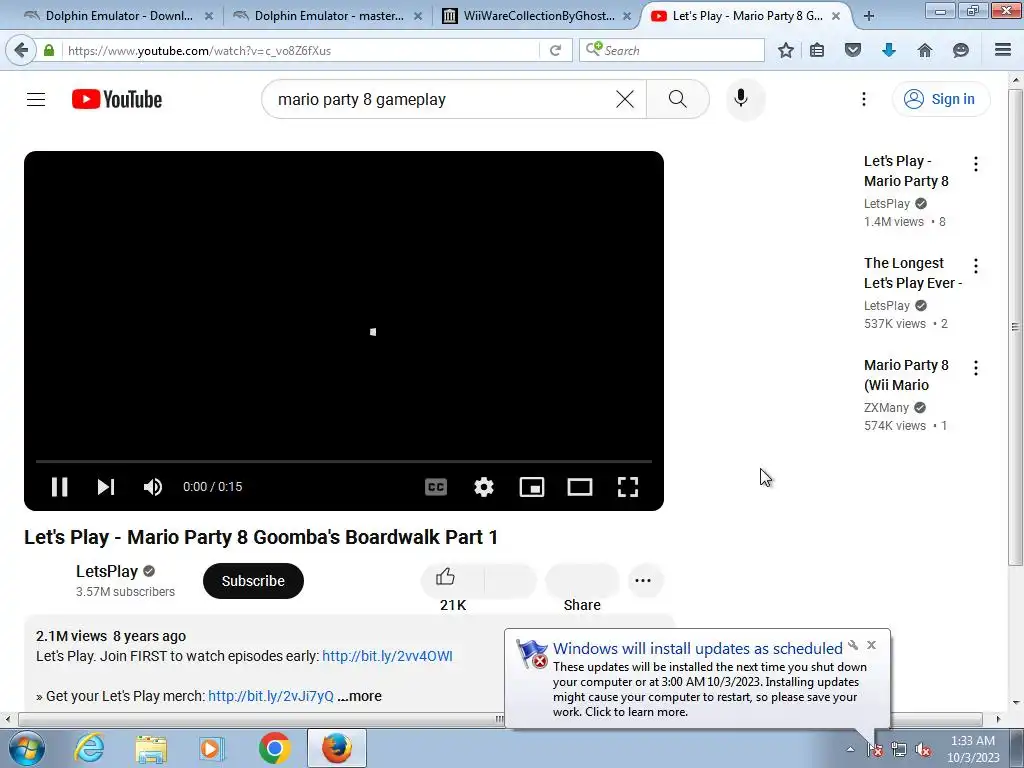The width and height of the screenshot is (1024, 768).
Task: Reload the page
Action: pos(556,50)
